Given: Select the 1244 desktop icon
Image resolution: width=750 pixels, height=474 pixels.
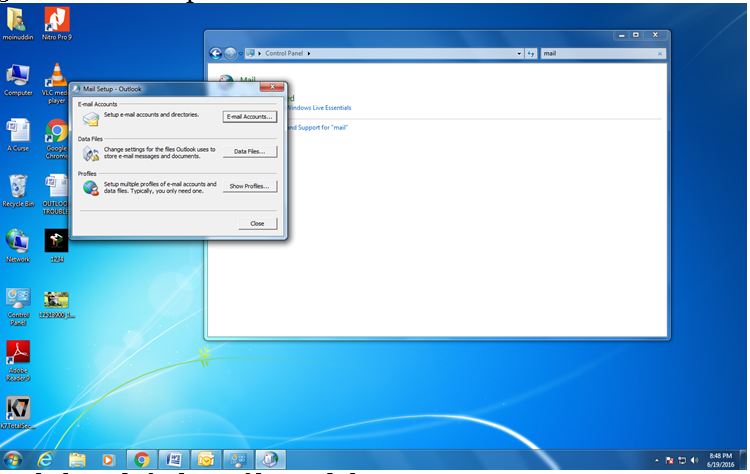Looking at the screenshot, I should click(56, 246).
